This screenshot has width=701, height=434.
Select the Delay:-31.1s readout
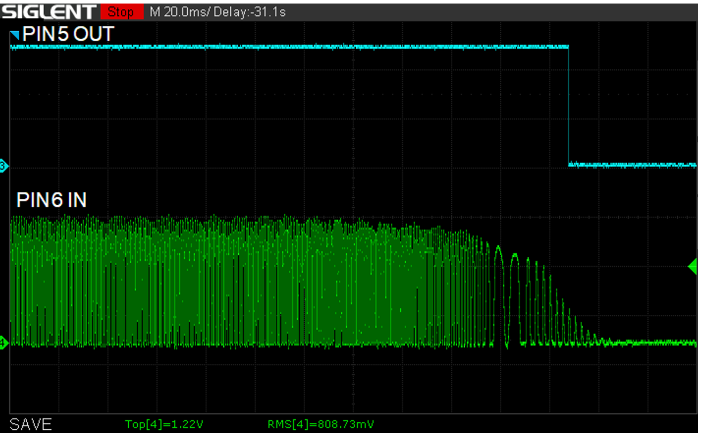coord(249,12)
